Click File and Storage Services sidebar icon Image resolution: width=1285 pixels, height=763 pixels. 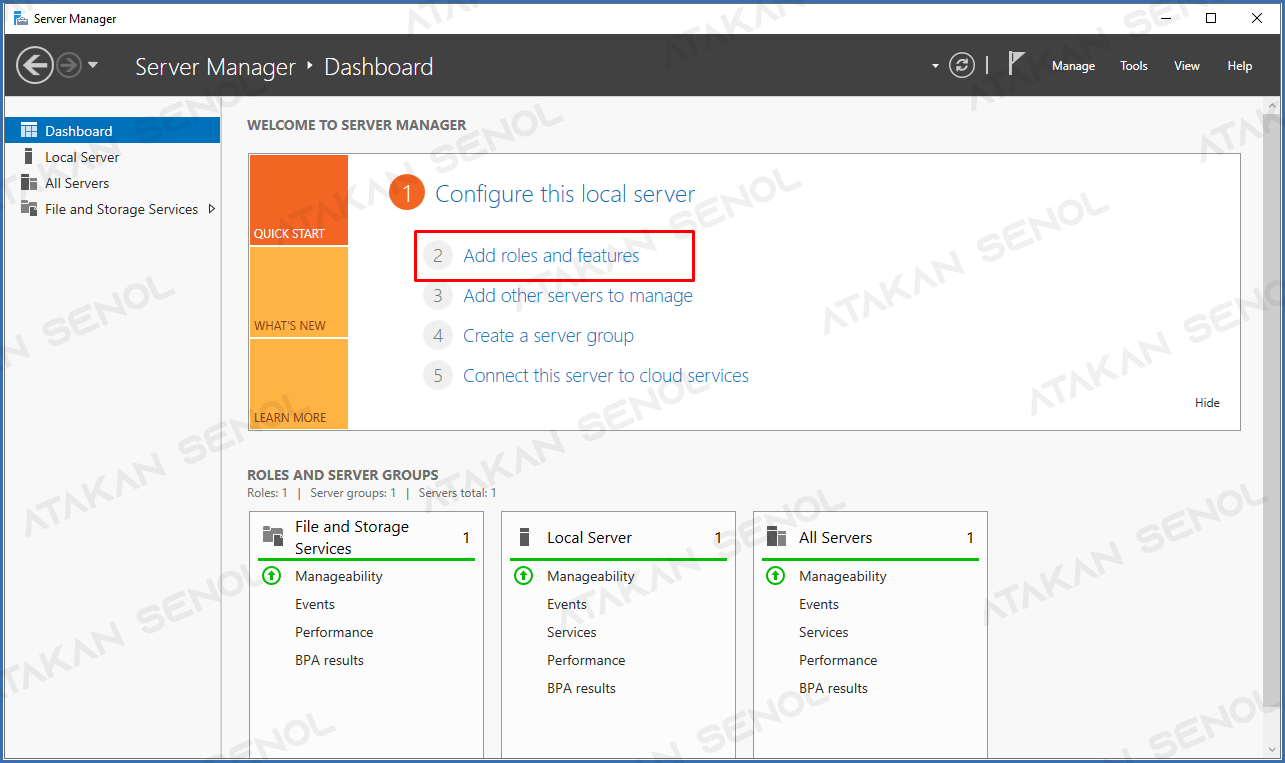coord(29,209)
